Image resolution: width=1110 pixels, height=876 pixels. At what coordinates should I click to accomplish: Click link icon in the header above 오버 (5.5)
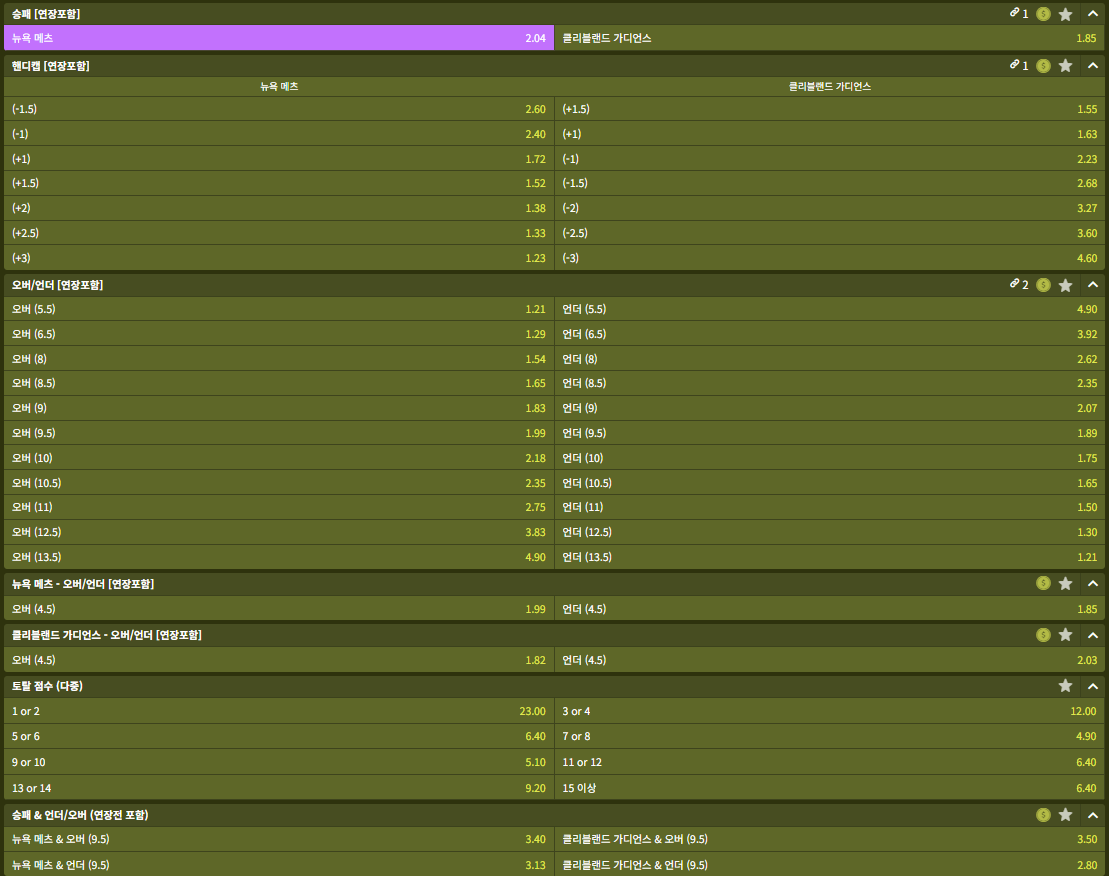[x=1014, y=284]
